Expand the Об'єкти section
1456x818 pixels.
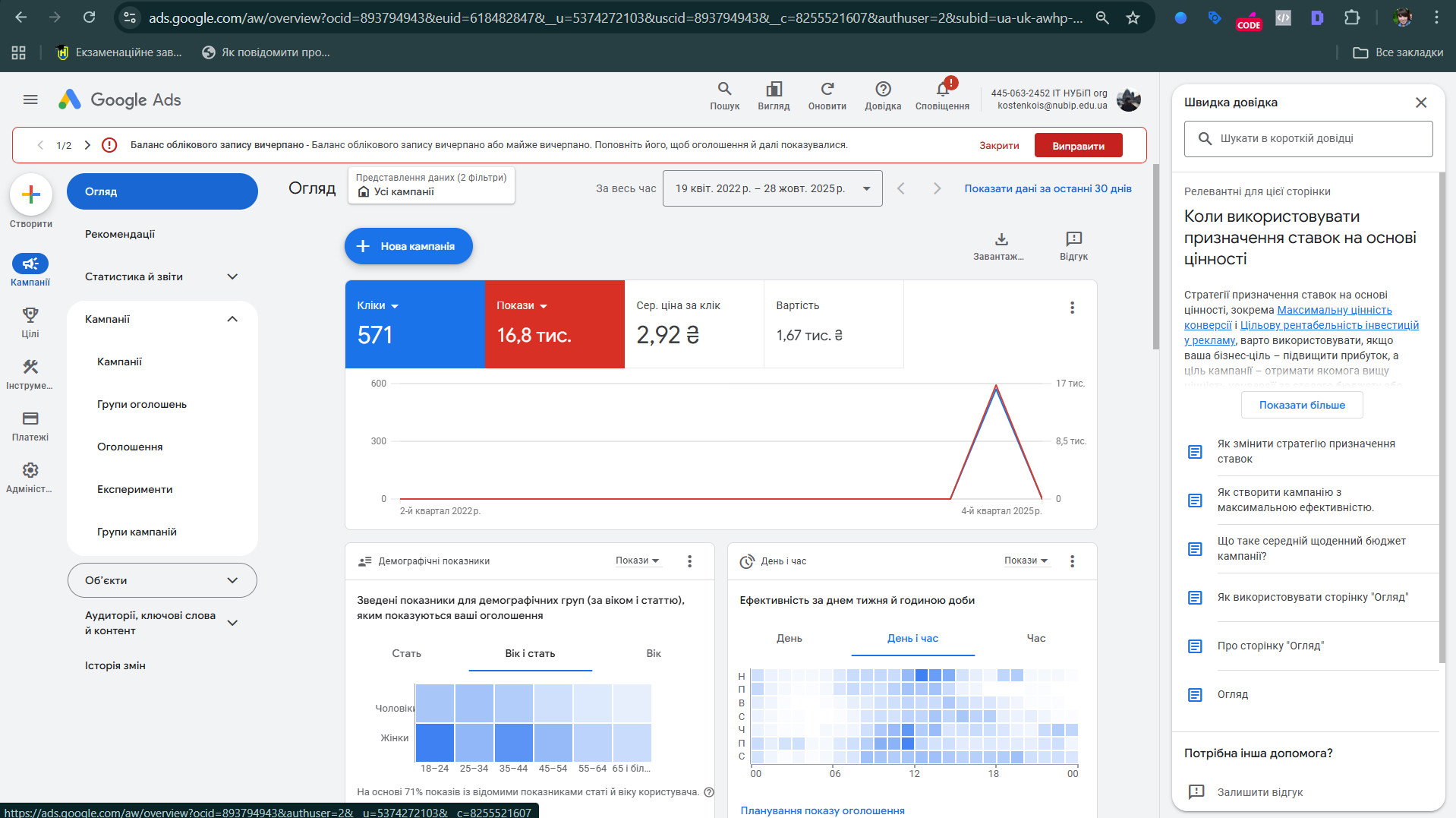point(232,580)
